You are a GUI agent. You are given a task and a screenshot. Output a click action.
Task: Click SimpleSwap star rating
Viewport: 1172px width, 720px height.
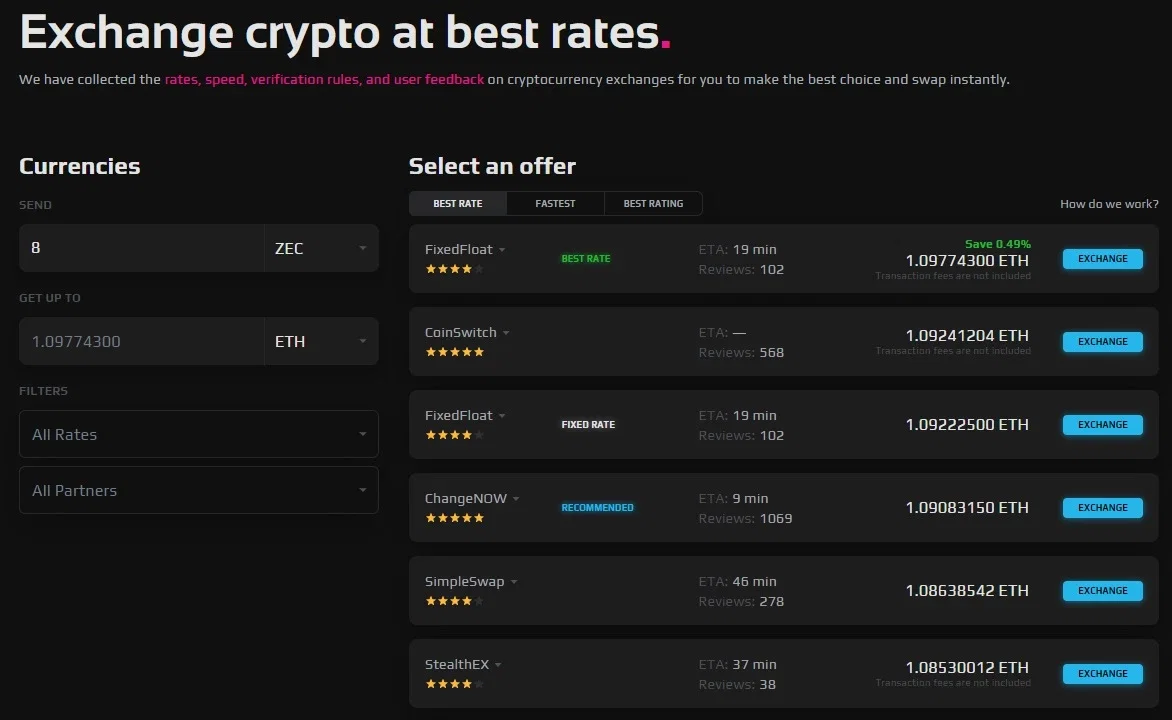point(454,601)
